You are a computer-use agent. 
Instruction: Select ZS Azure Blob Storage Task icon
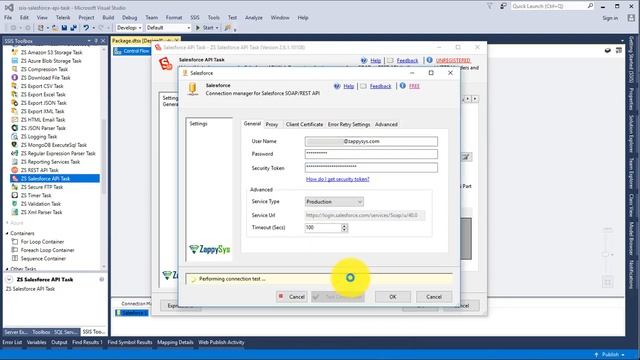(15, 61)
